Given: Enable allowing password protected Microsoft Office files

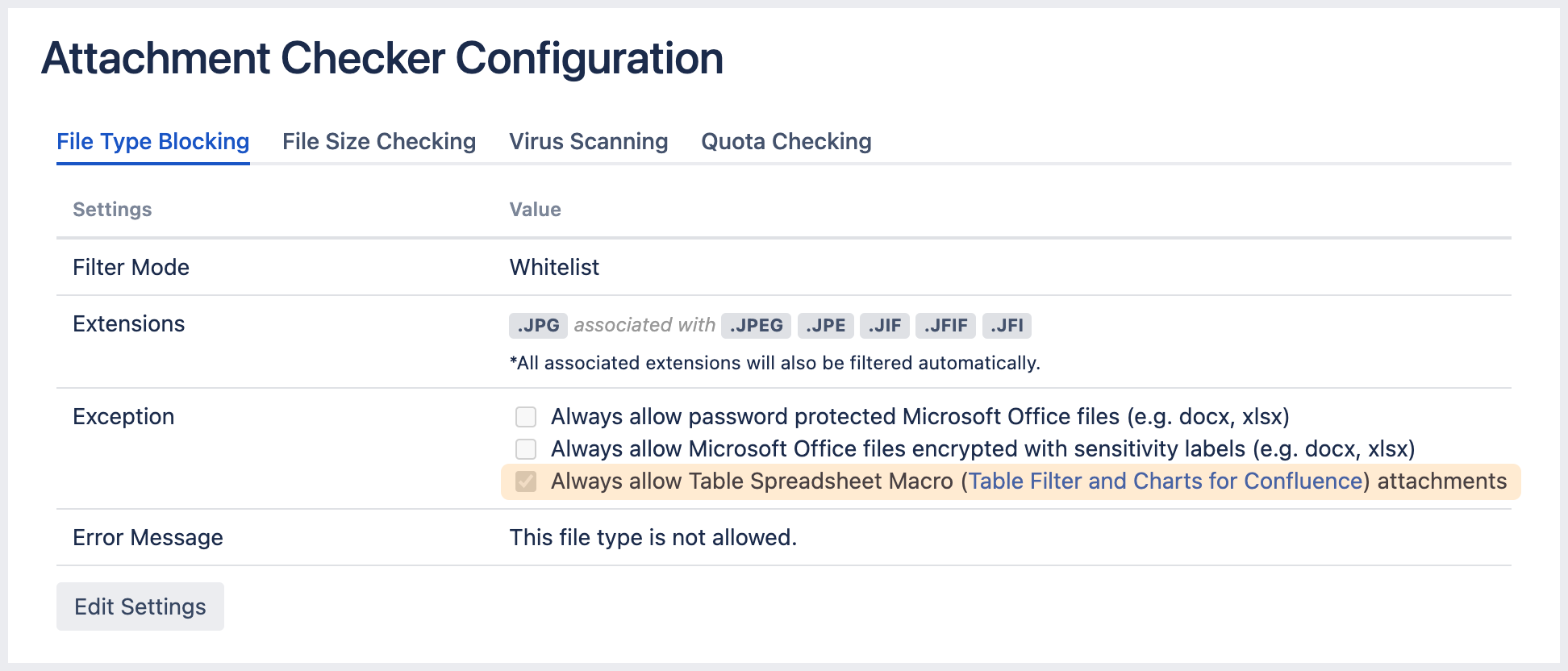Looking at the screenshot, I should [525, 417].
